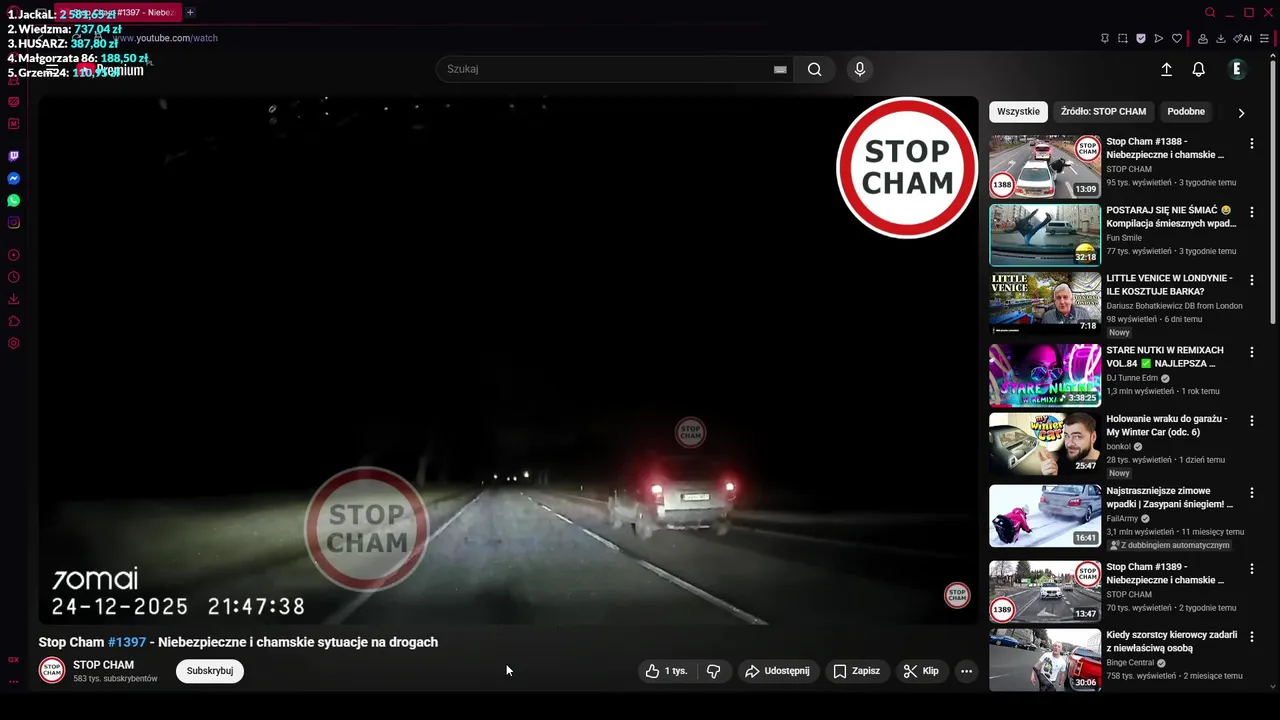
Task: Open History clock icon in sidebar
Action: pos(14,277)
